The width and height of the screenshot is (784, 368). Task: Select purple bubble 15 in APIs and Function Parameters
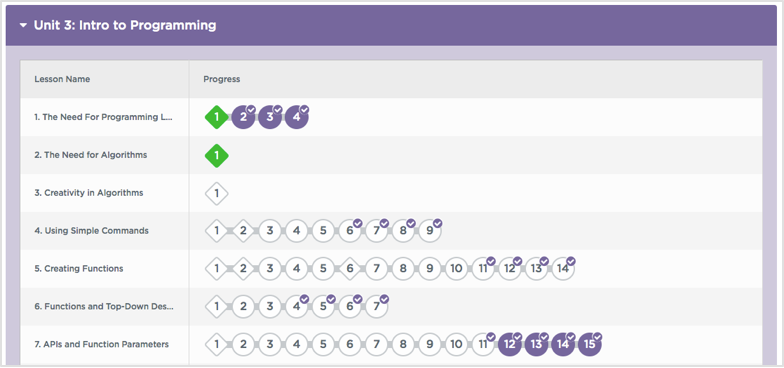click(590, 344)
